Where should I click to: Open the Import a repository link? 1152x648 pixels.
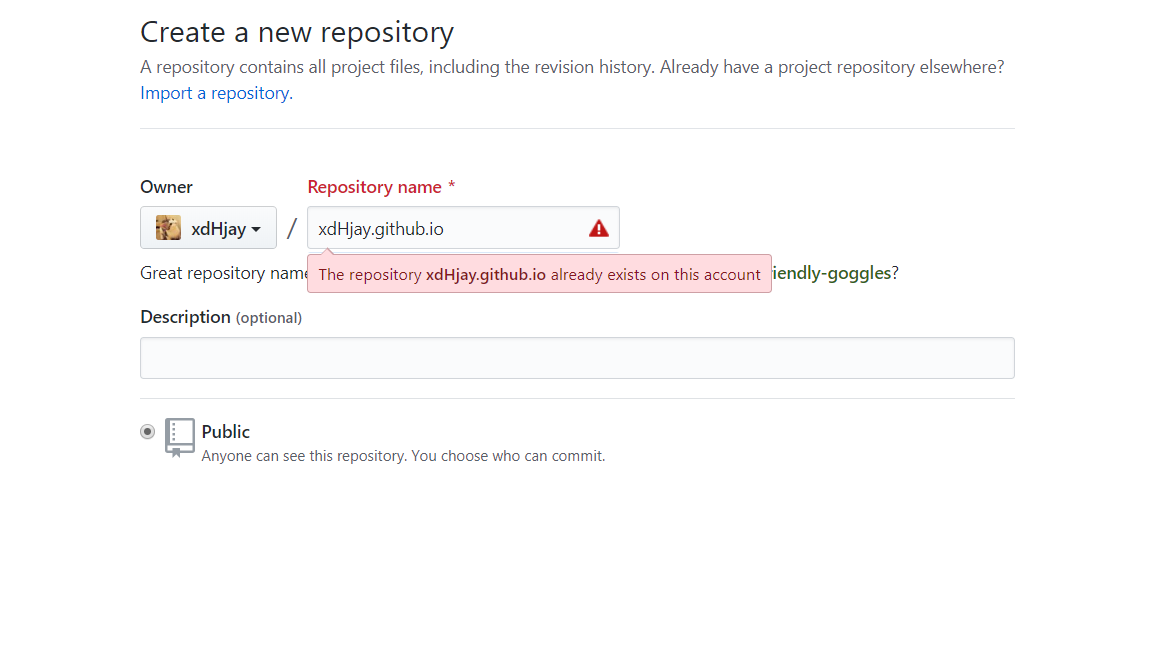pos(216,93)
